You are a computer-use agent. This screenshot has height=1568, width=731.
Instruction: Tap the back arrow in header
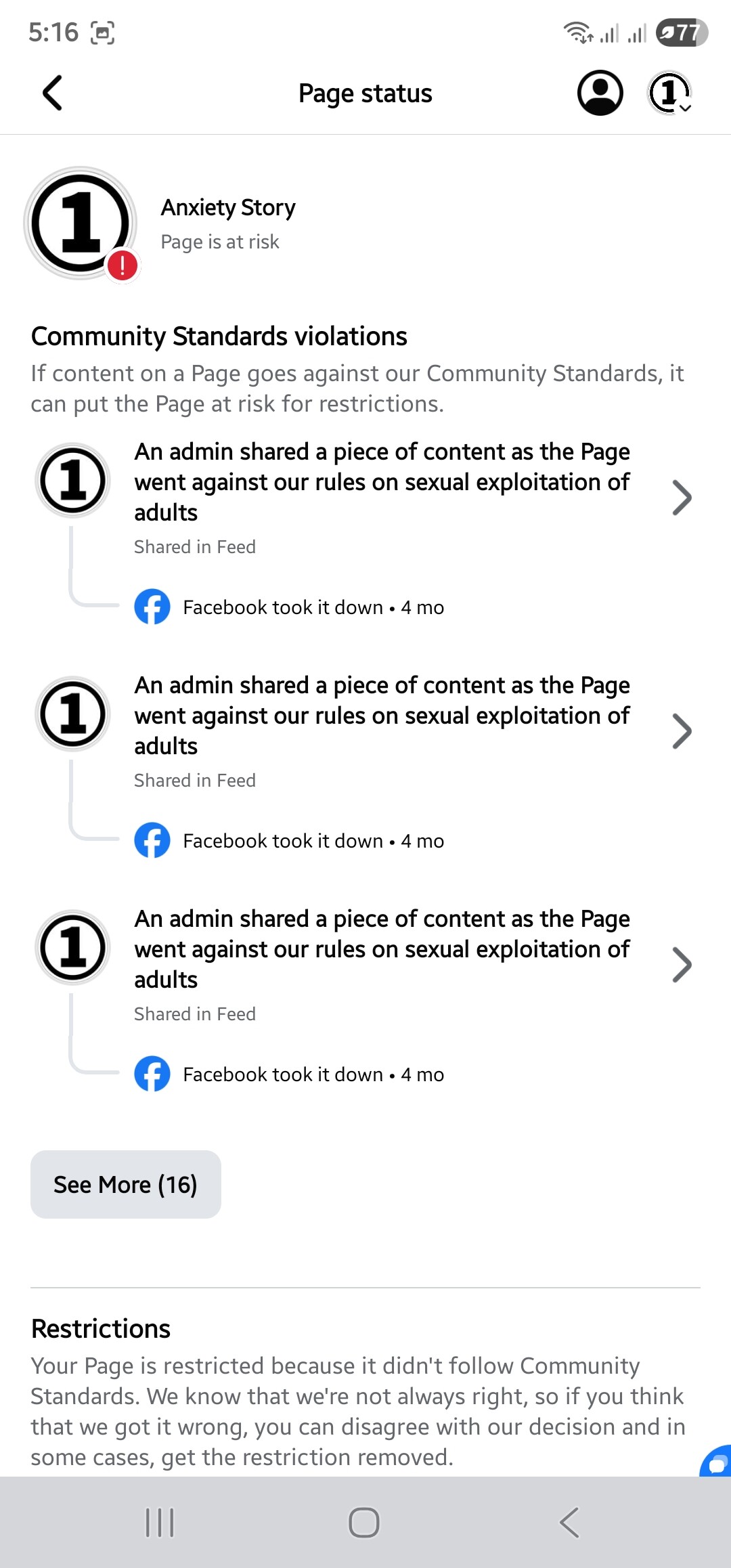52,93
